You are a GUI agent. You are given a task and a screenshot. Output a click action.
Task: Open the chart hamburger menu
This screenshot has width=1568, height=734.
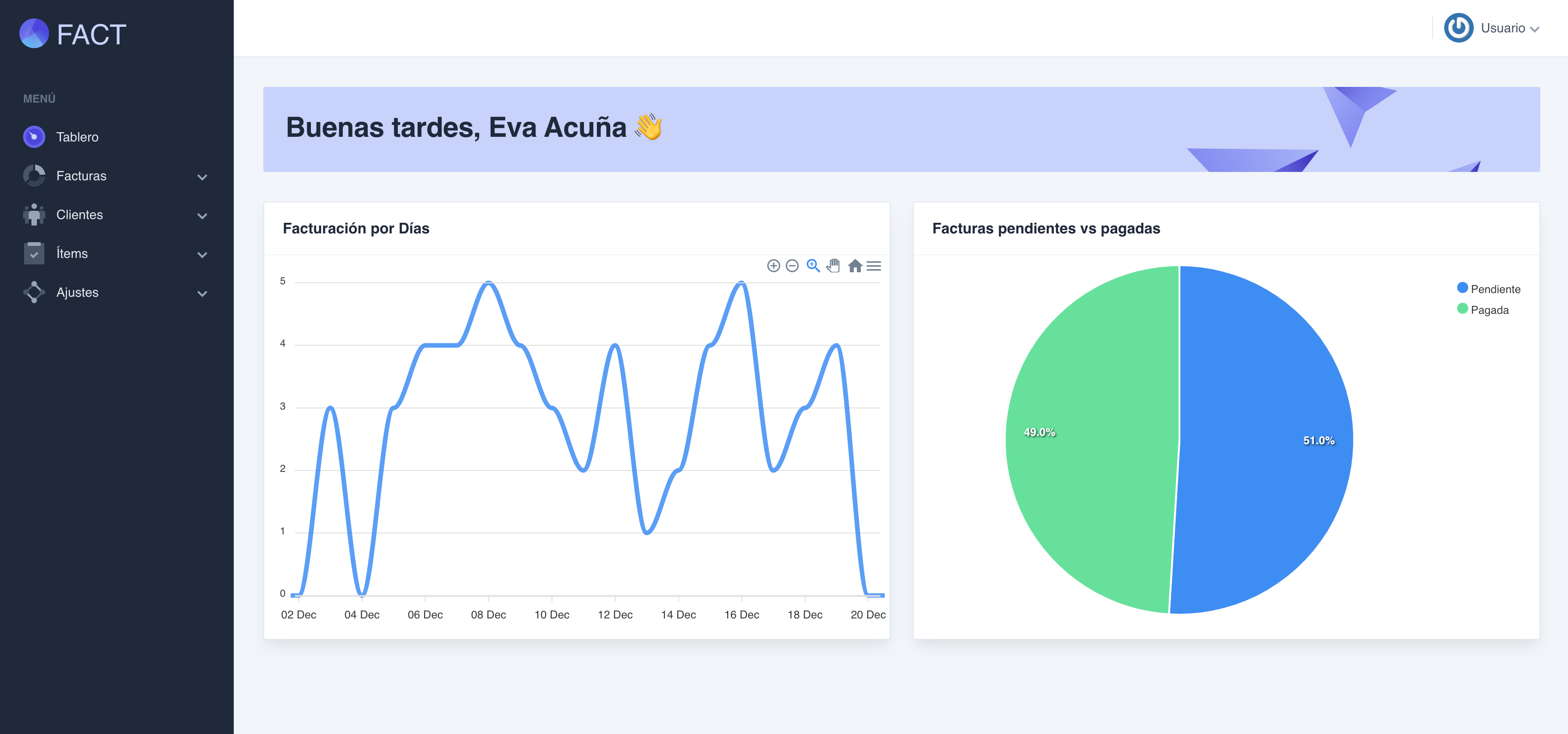874,266
